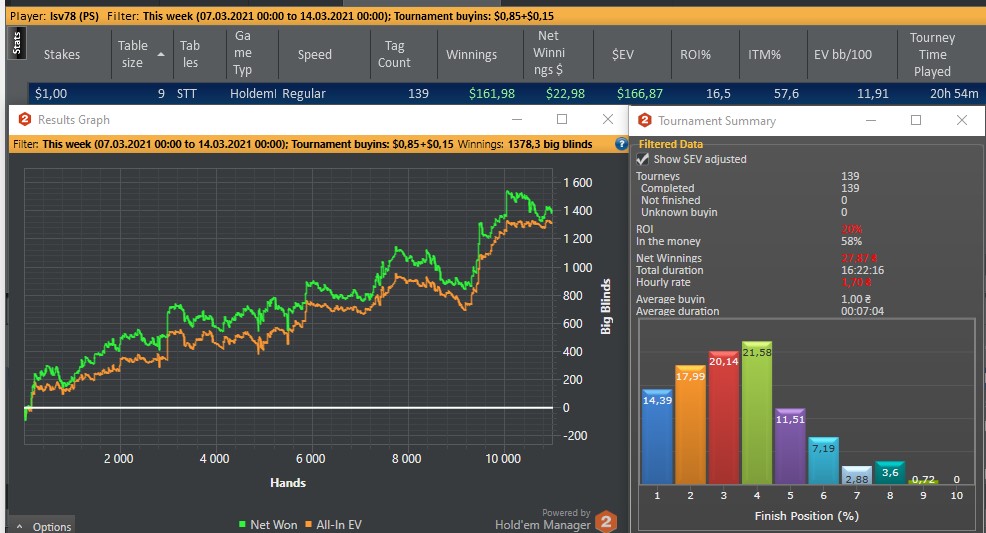Viewport: 986px width, 533px height.
Task: Click the Average duration 00:07:04 value
Action: click(x=863, y=311)
